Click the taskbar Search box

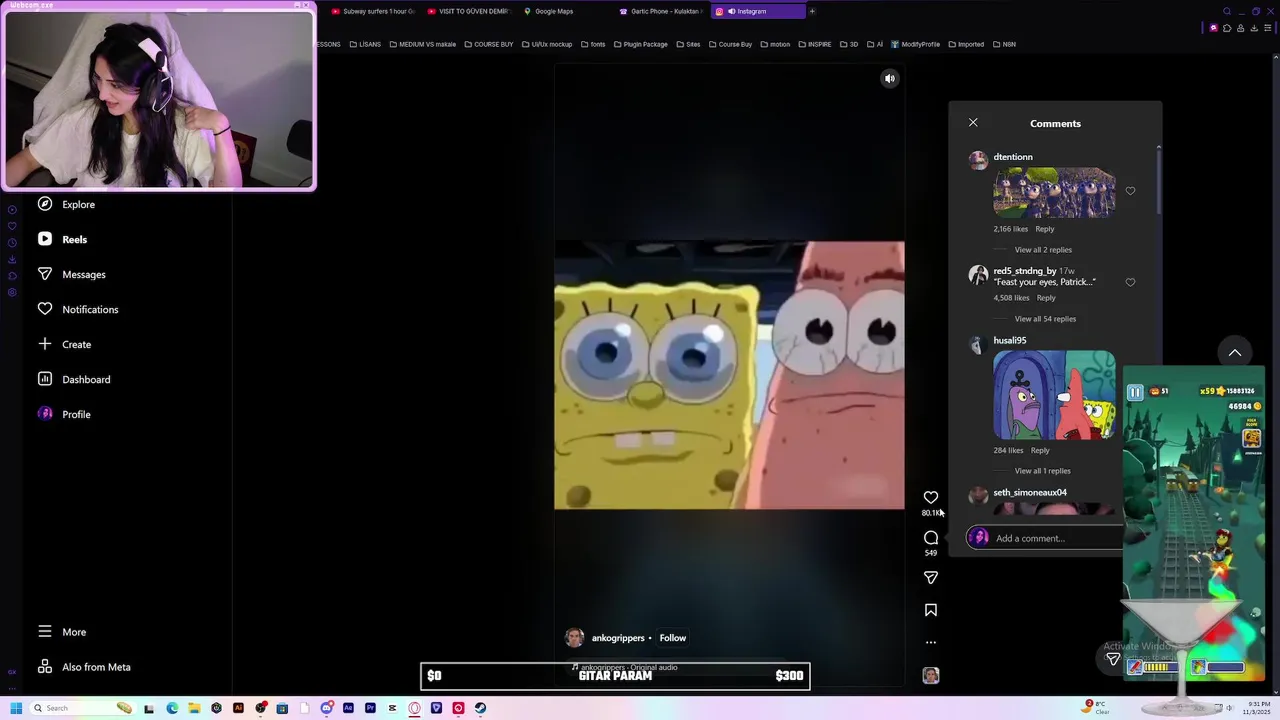83,708
